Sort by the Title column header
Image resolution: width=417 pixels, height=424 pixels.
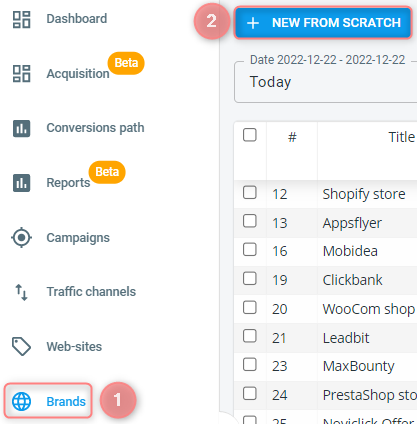coord(401,137)
